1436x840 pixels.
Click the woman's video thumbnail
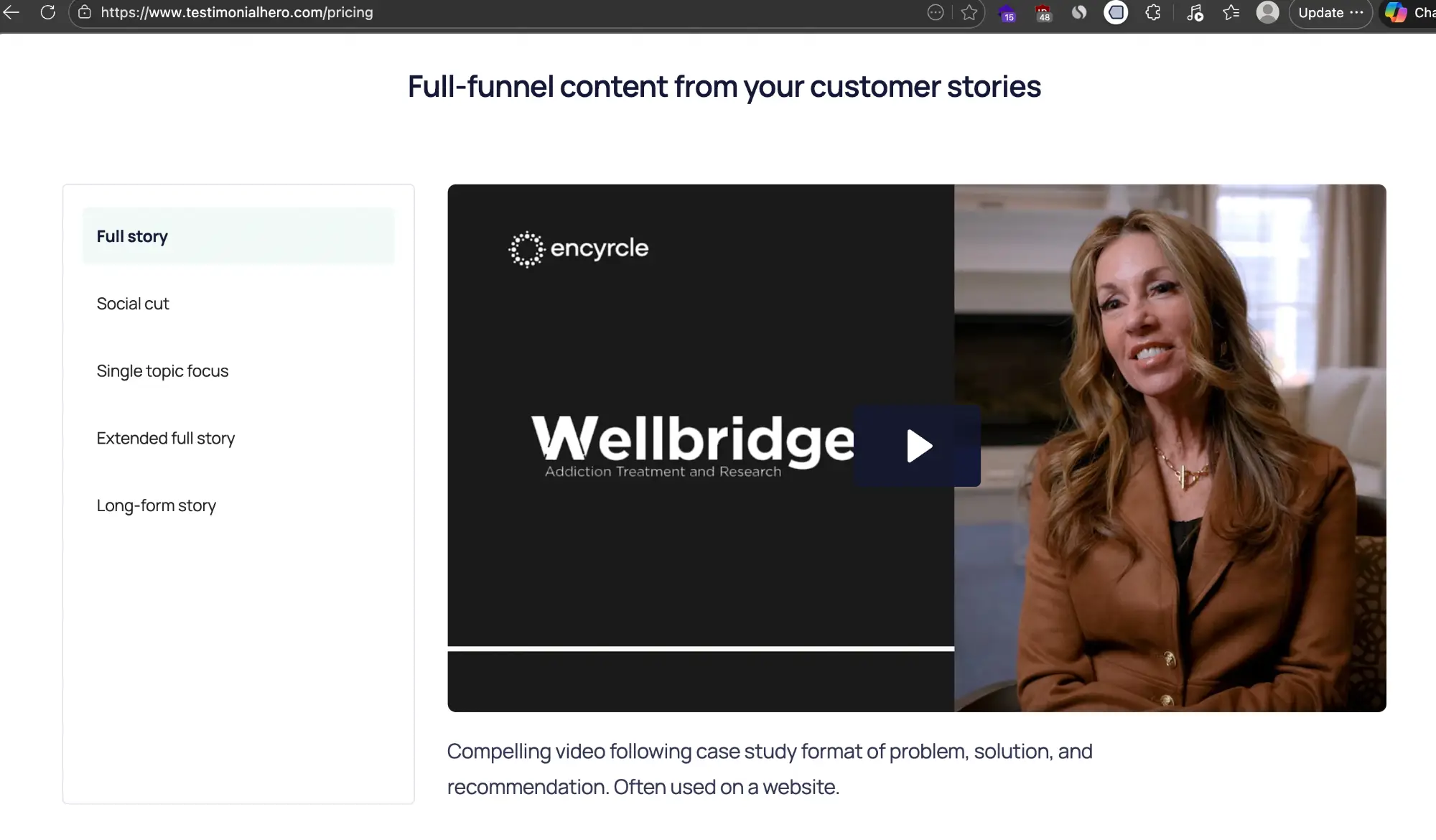(x=1170, y=448)
